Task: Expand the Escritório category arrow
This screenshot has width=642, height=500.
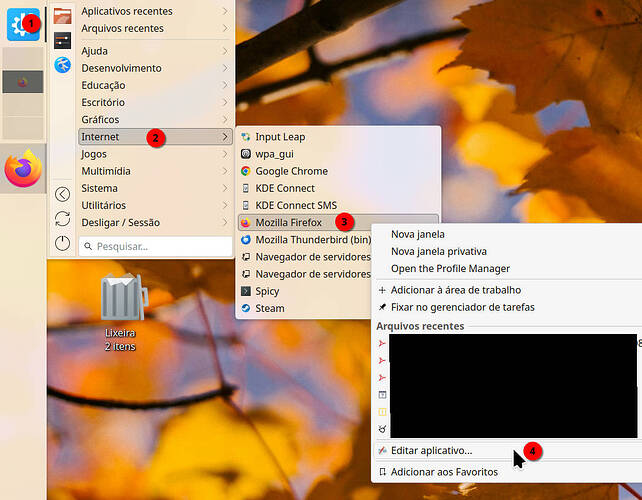Action: [225, 102]
